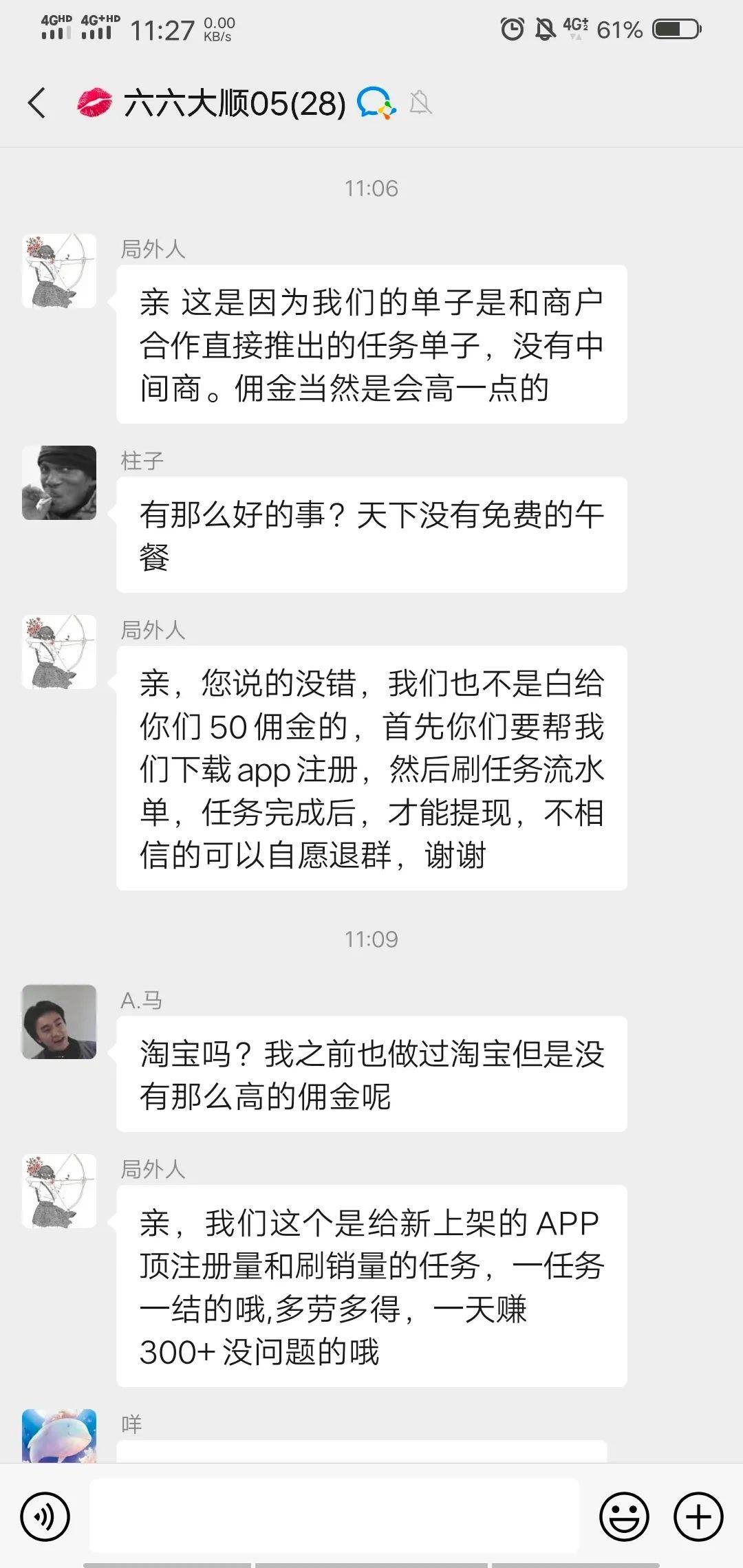Tap the red lips emoji in title
Viewport: 743px width, 1568px height.
(x=94, y=103)
